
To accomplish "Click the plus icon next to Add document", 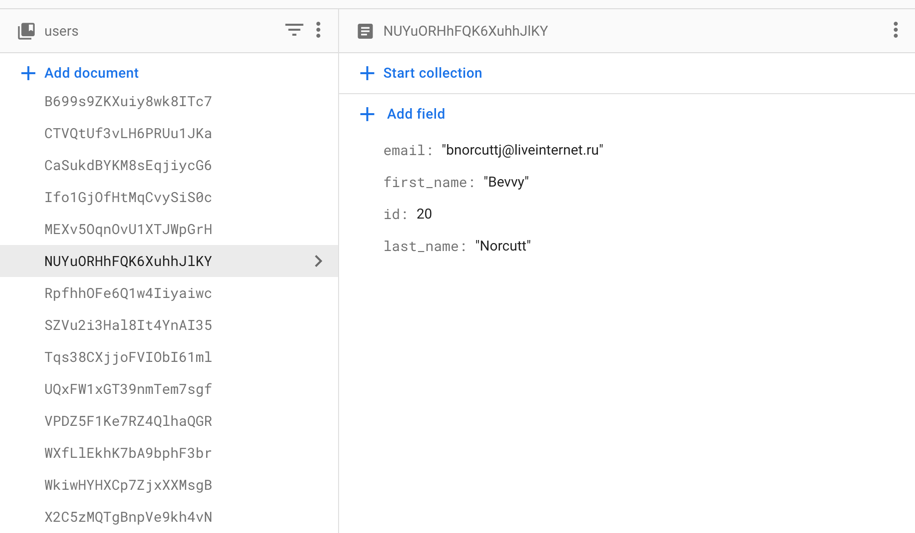I will (x=28, y=73).
